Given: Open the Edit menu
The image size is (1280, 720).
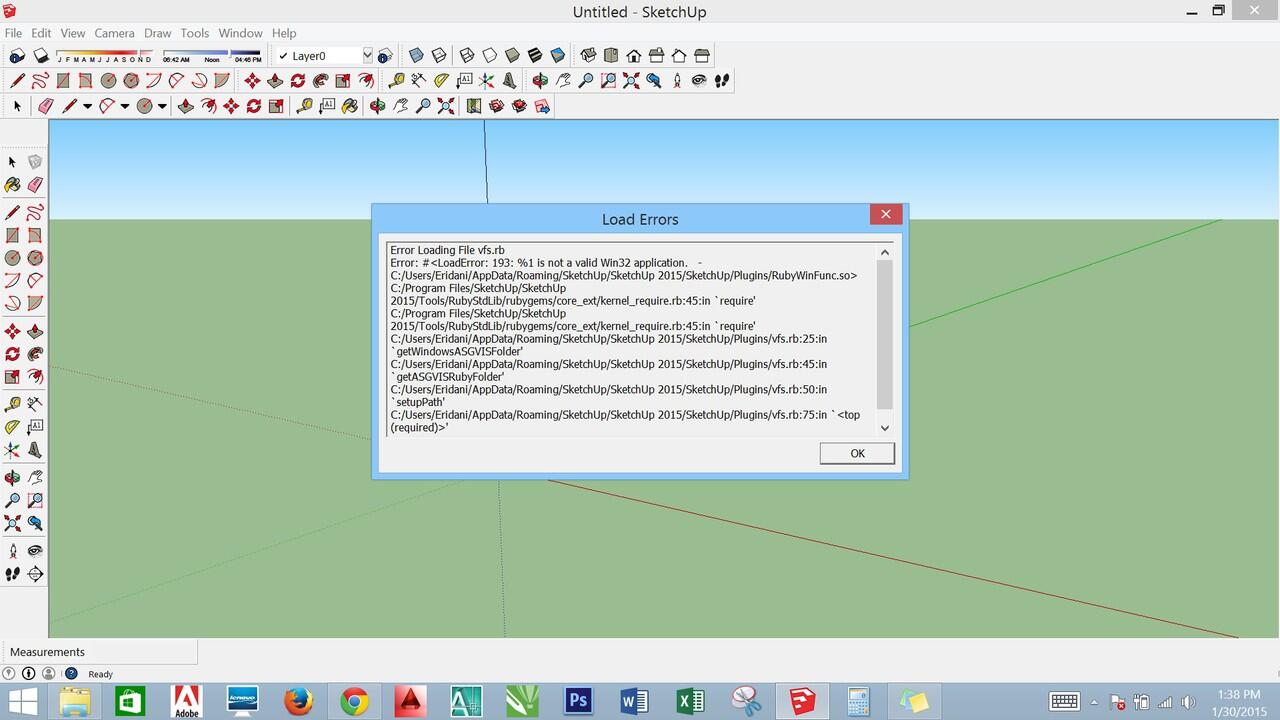Looking at the screenshot, I should (x=41, y=33).
